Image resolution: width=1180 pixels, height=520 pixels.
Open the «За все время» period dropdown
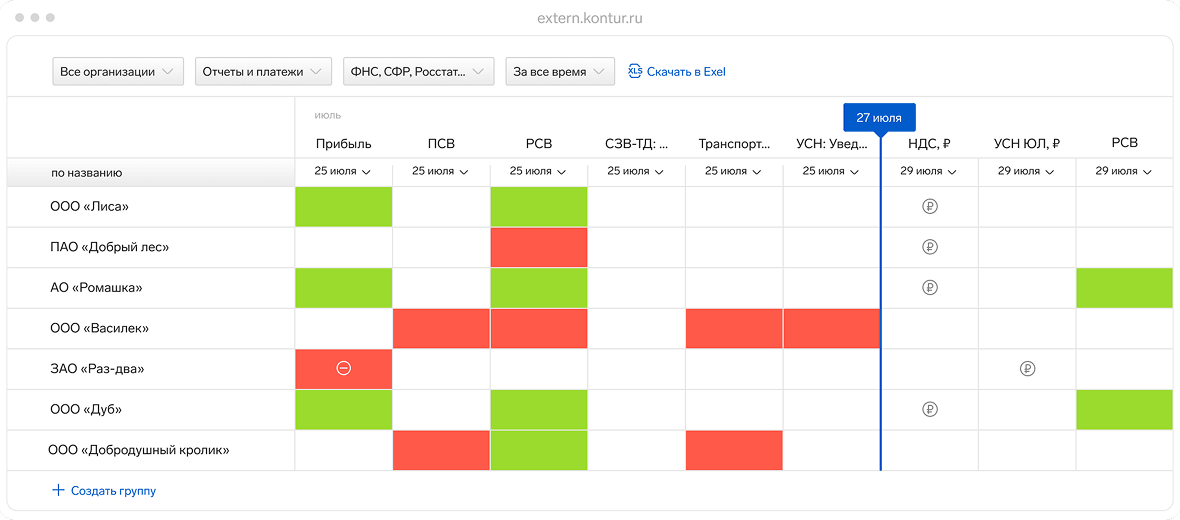[560, 72]
